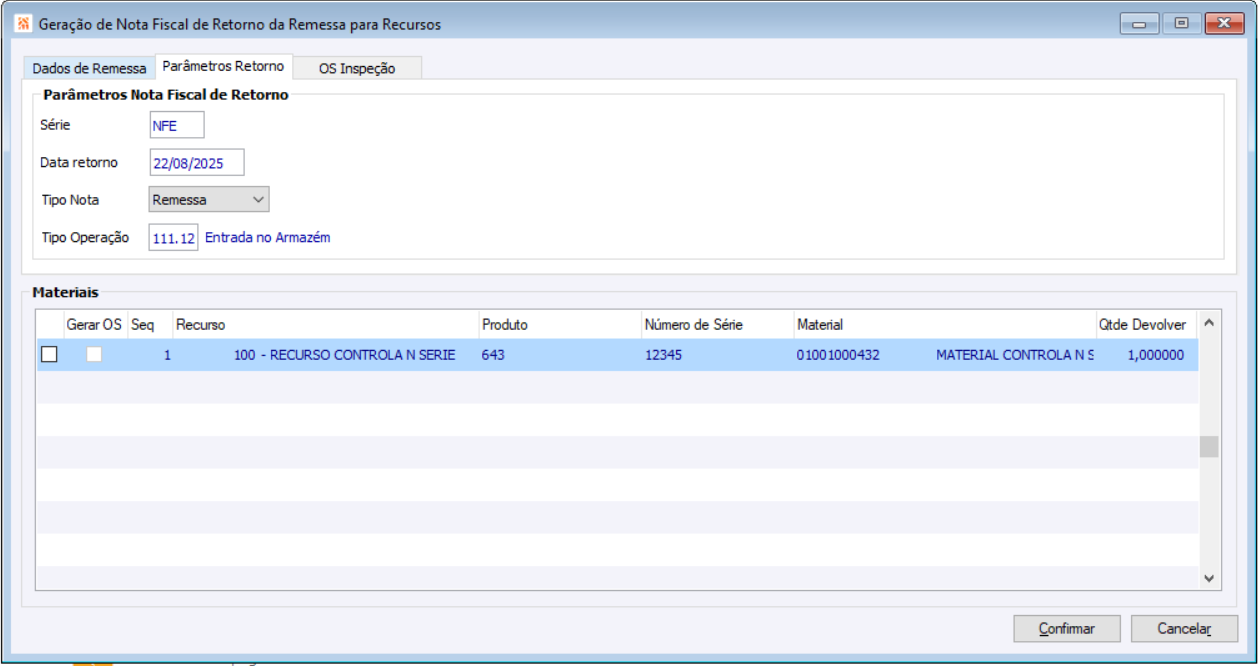Screen dimensions: 1259x666
Task: Click the MATERIAL CONTROLA N S description cell
Action: (x=1015, y=355)
